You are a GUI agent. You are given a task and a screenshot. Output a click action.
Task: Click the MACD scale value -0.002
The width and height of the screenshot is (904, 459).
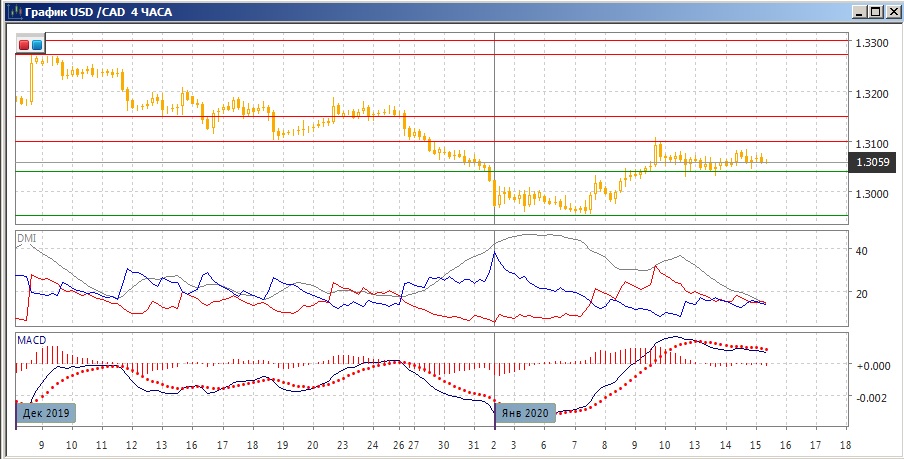pyautogui.click(x=870, y=398)
